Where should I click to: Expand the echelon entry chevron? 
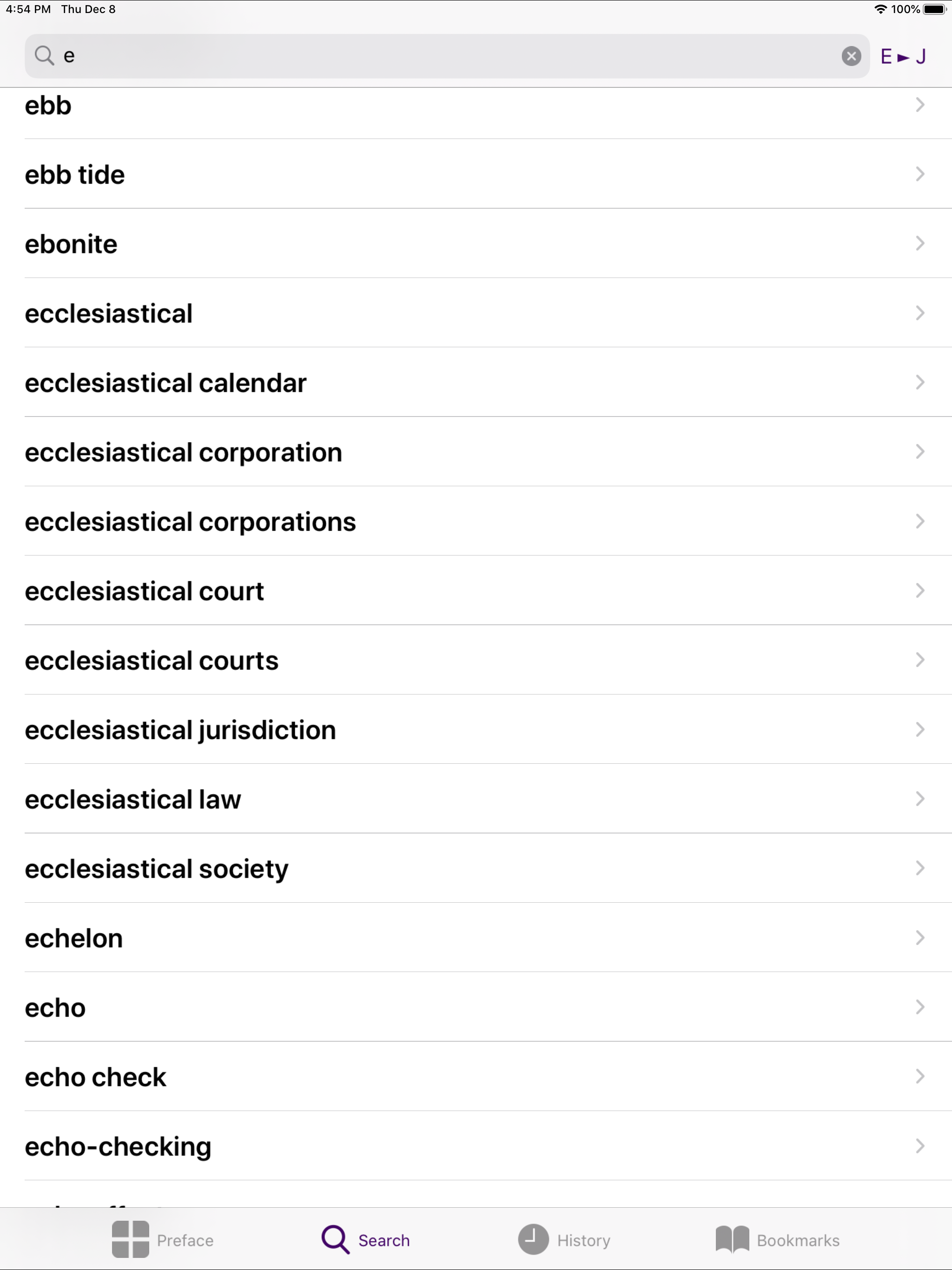(x=920, y=938)
